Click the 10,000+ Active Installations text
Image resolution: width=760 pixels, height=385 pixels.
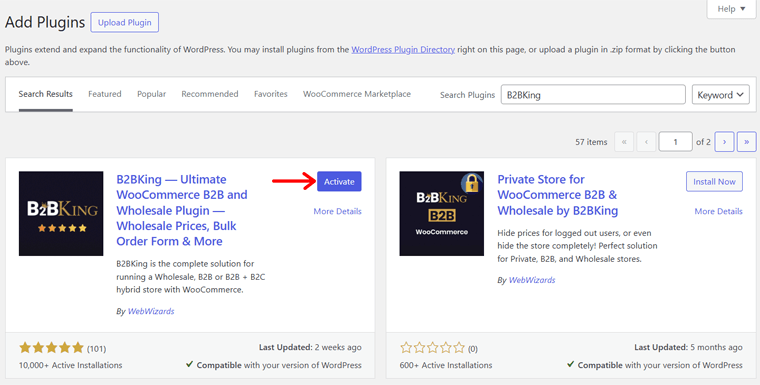point(71,365)
